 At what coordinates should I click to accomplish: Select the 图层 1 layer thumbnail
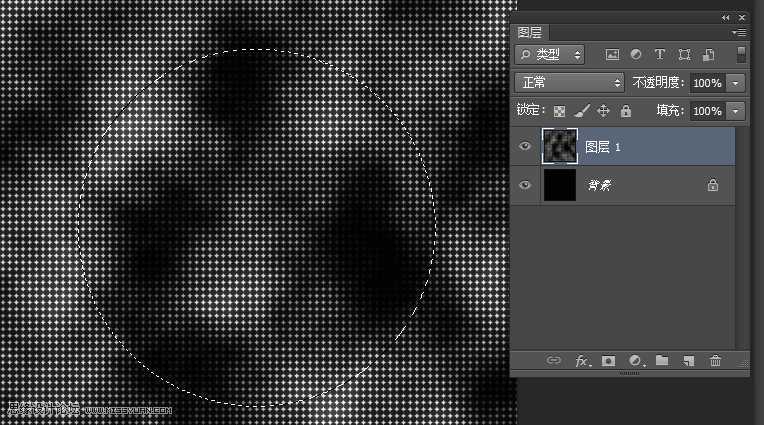tap(560, 146)
